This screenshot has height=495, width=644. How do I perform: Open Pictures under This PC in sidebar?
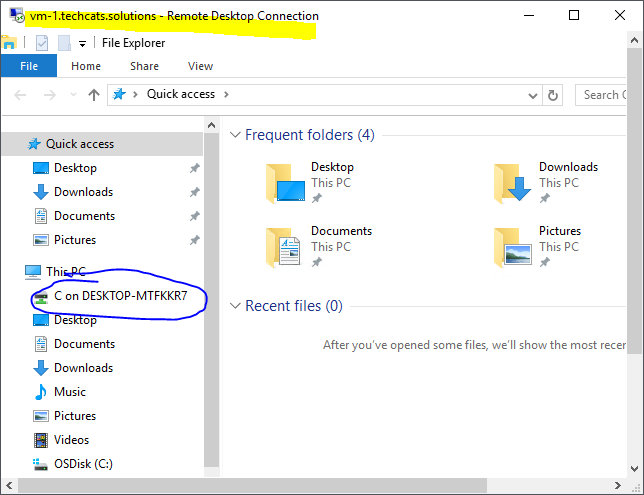click(75, 416)
